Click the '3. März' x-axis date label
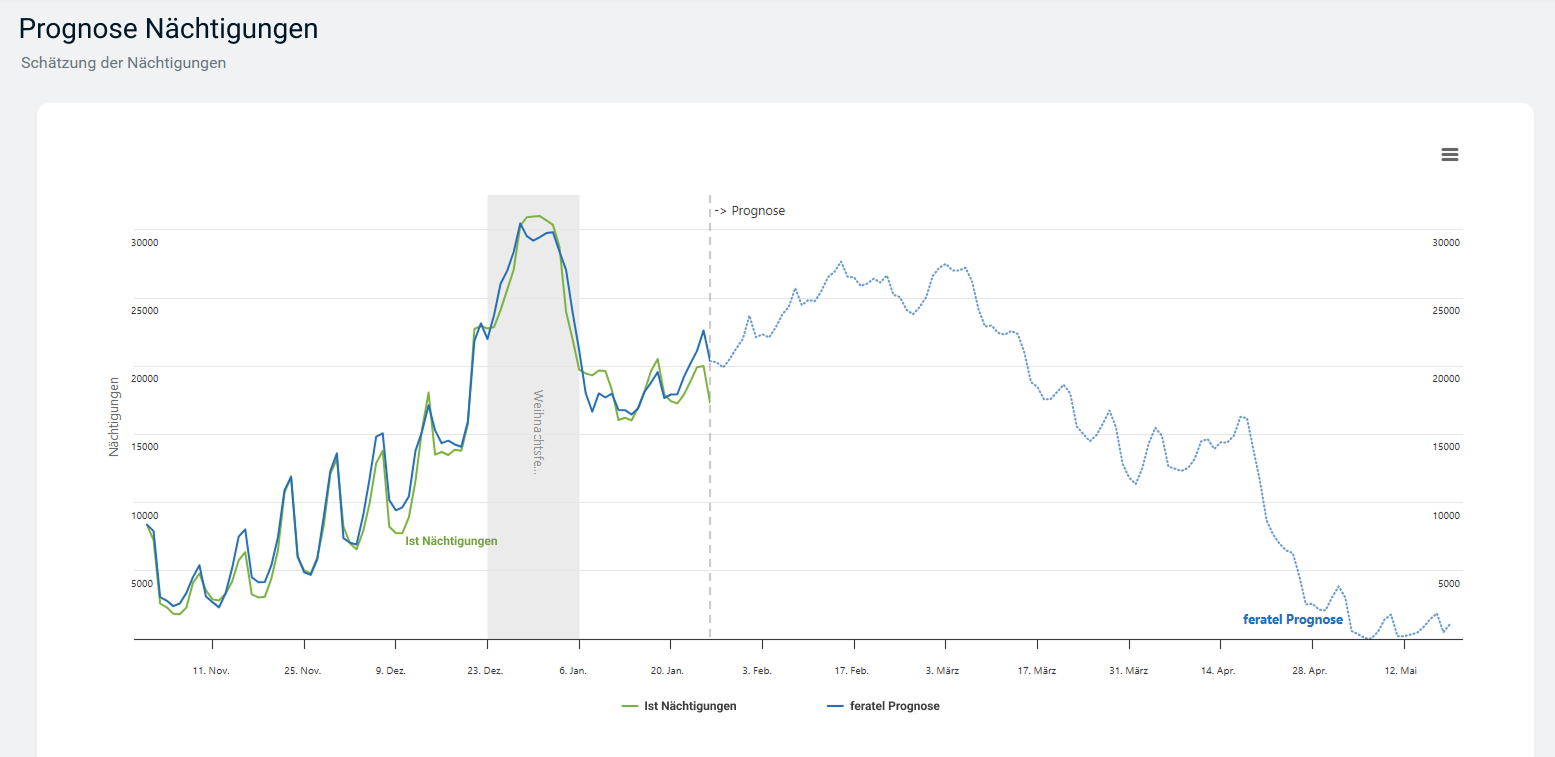 [x=942, y=670]
